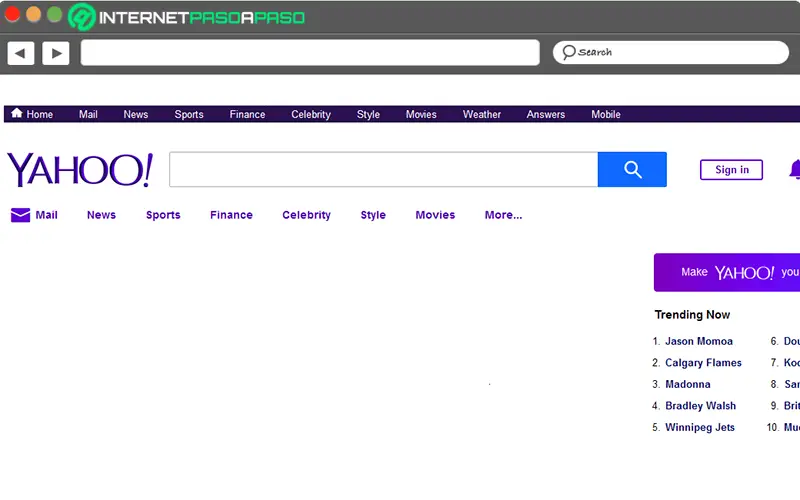The height and width of the screenshot is (500, 800).
Task: Click the Home house icon in top bar
Action: 17,113
